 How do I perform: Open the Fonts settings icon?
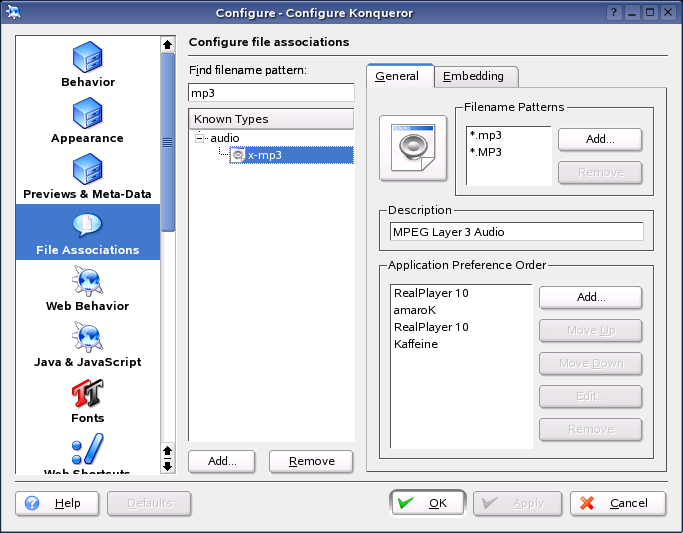[x=88, y=400]
